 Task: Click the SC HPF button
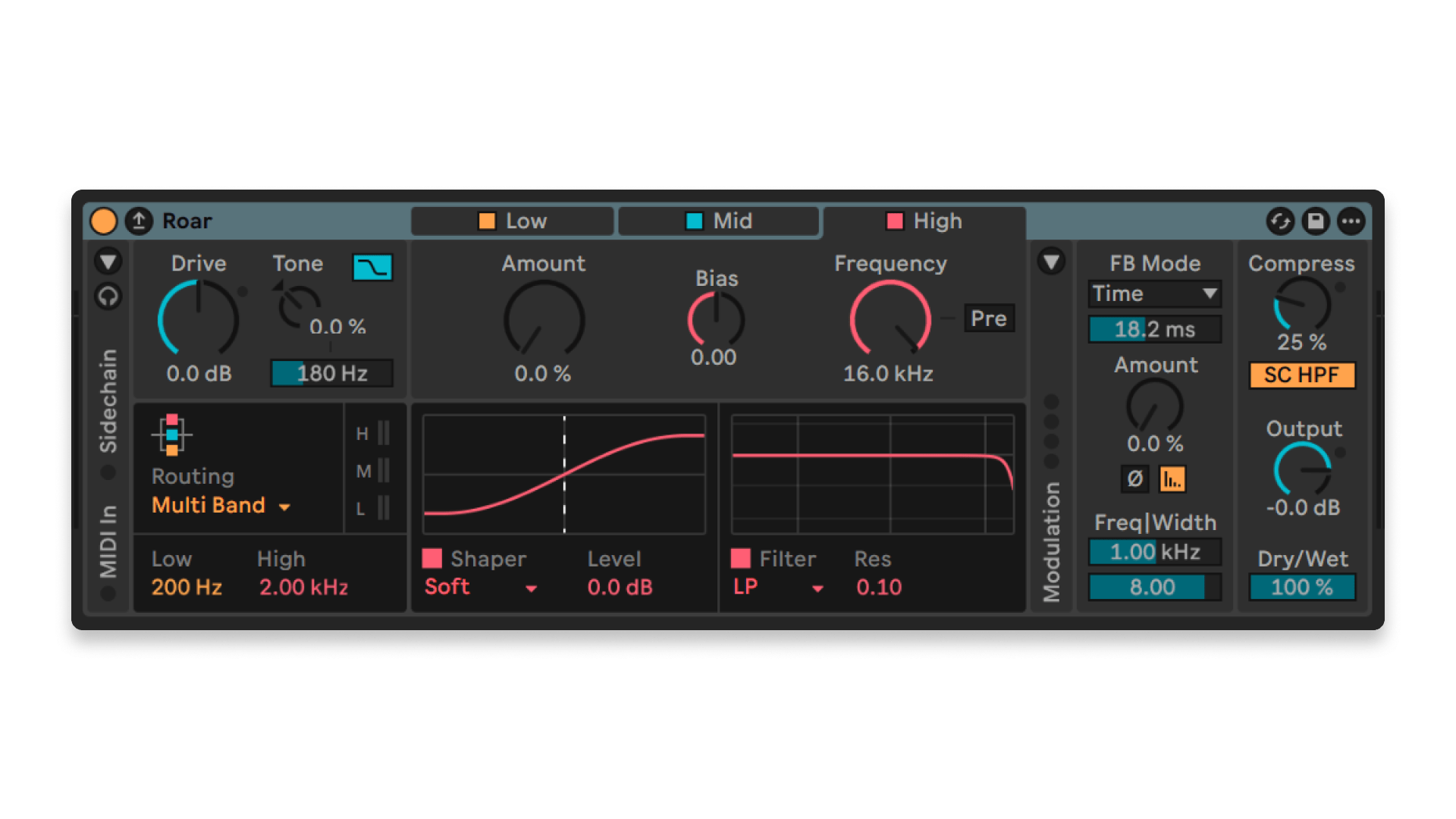1301,375
